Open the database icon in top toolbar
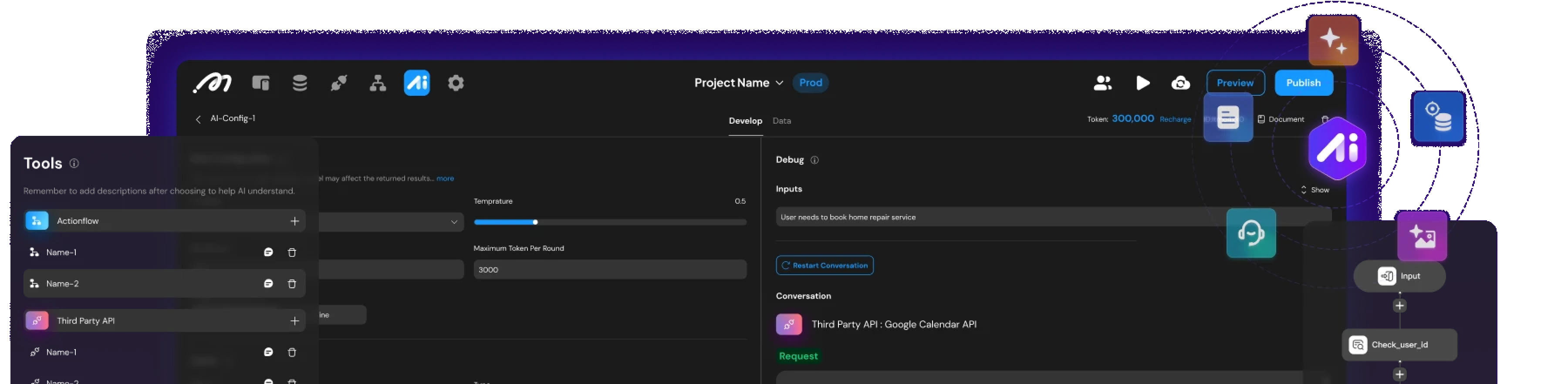The height and width of the screenshot is (384, 1568). coord(300,83)
